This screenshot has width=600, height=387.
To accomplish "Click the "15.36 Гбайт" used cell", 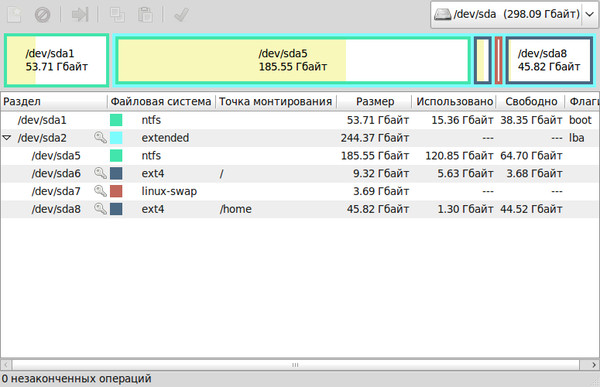I will coord(462,120).
